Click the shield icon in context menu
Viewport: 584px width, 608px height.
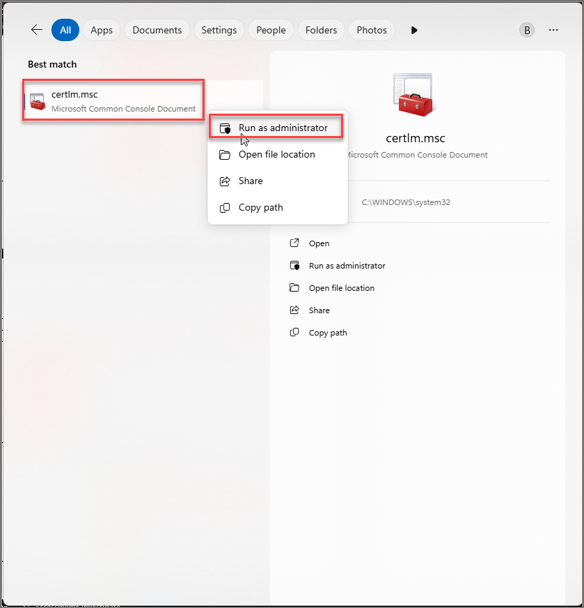point(225,128)
